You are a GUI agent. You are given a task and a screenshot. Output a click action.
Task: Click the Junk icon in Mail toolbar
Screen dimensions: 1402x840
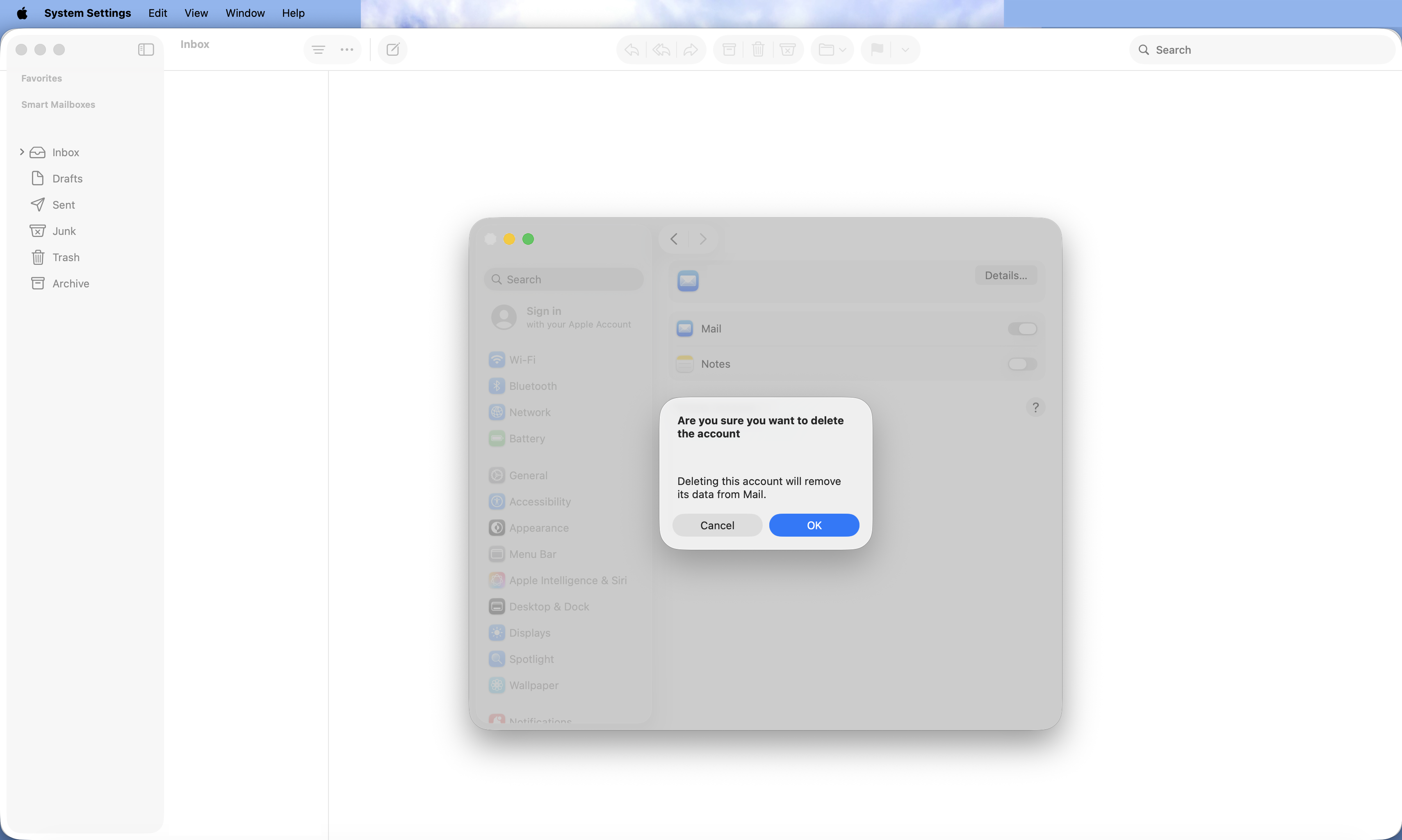(x=787, y=50)
